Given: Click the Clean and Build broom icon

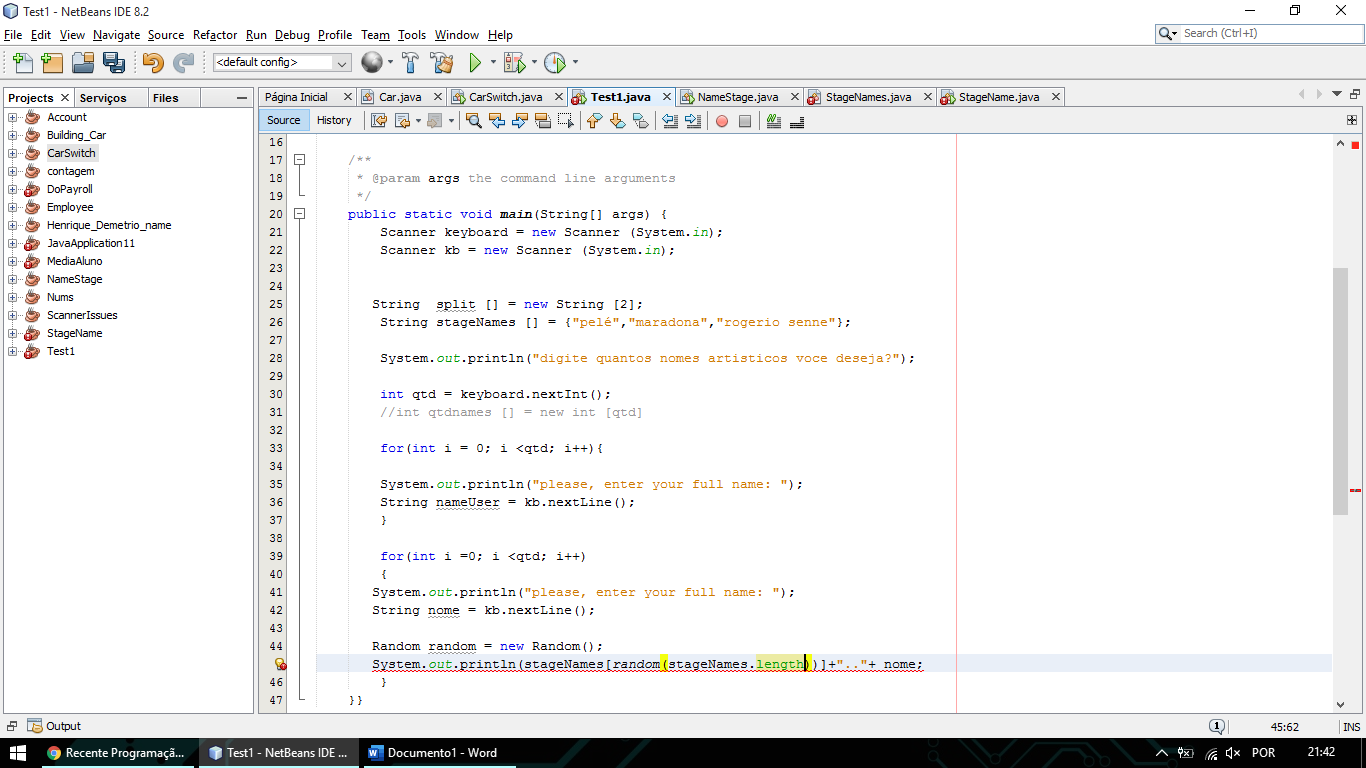Looking at the screenshot, I should tap(441, 63).
